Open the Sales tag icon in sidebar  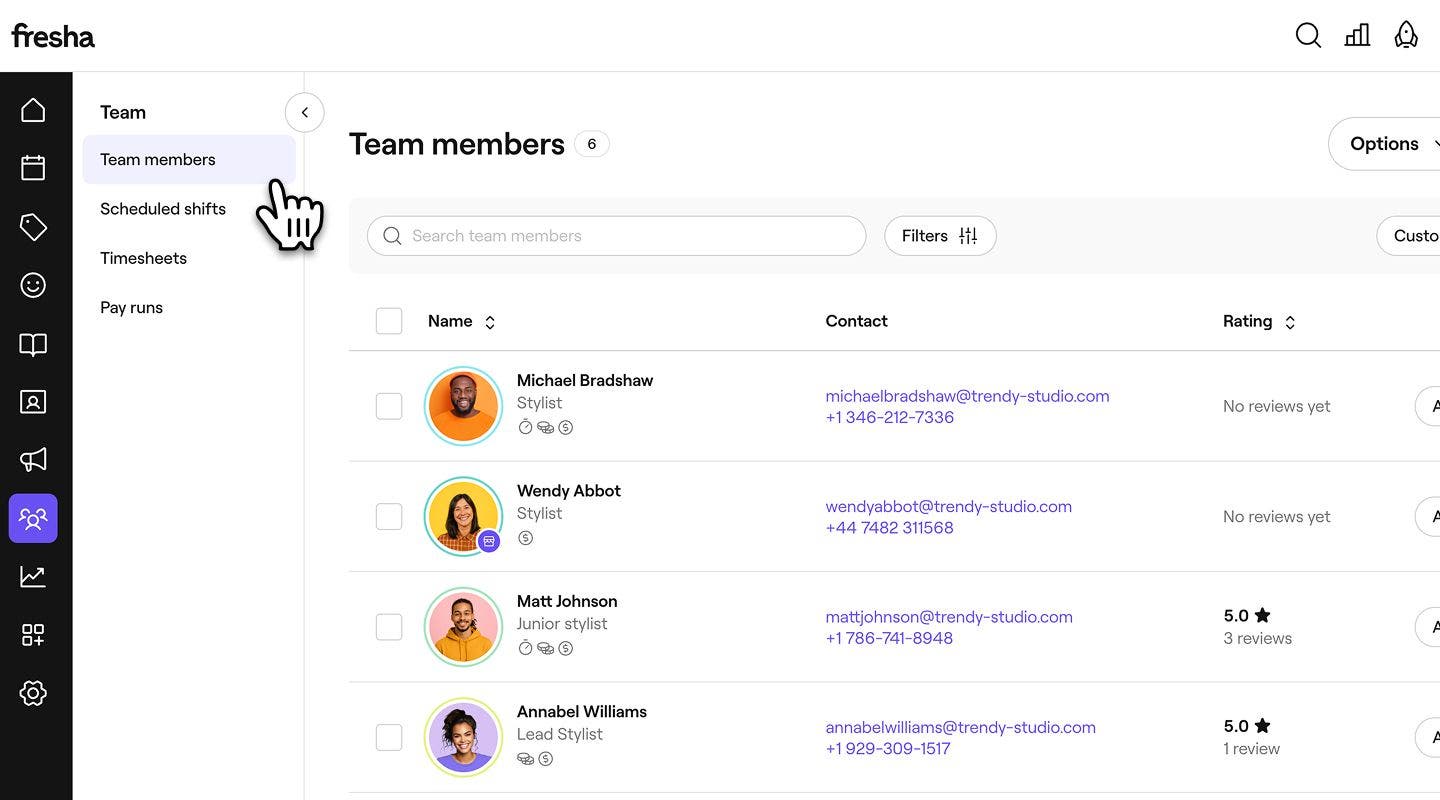tap(33, 227)
